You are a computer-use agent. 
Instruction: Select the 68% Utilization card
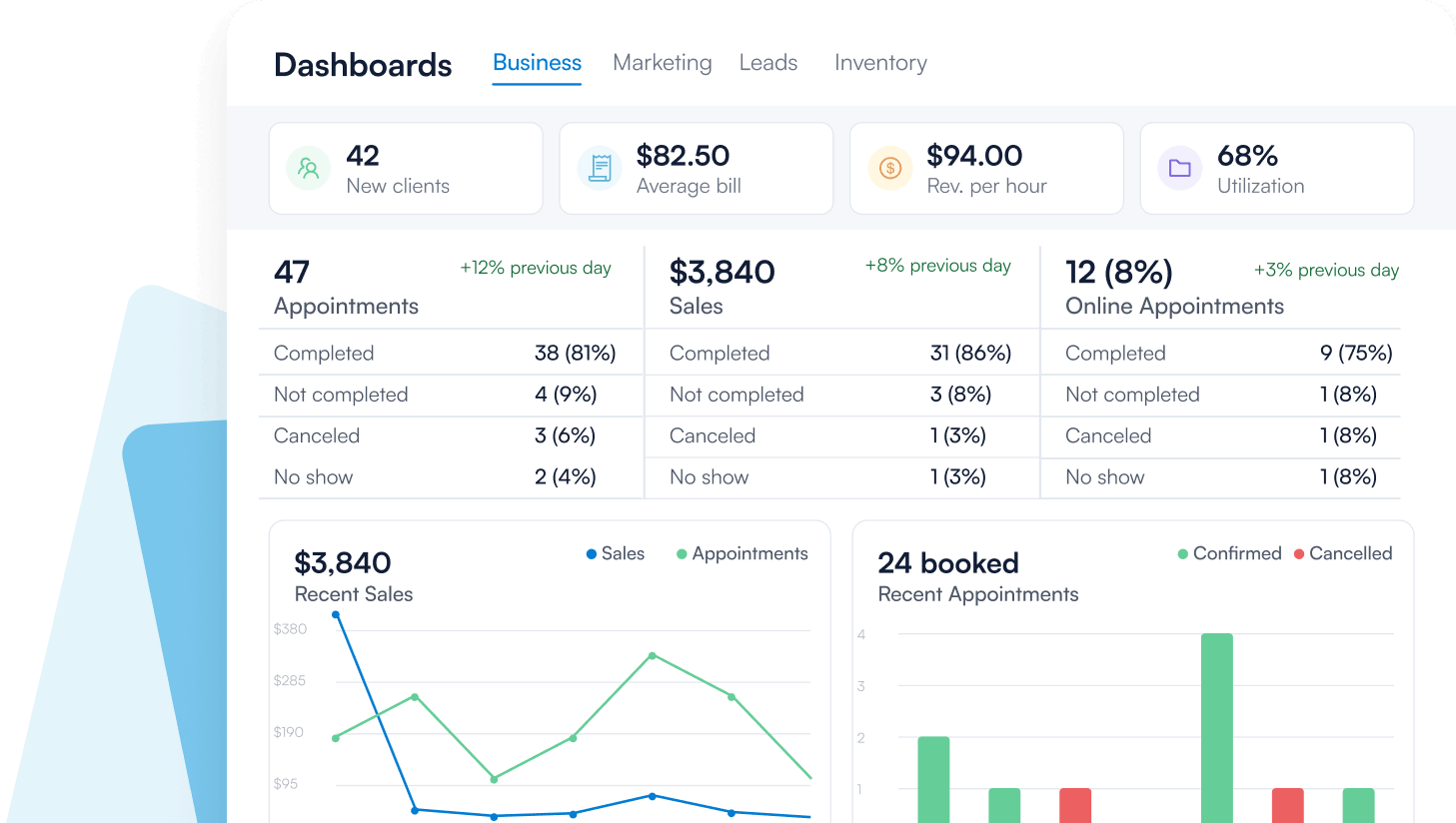pos(1277,168)
